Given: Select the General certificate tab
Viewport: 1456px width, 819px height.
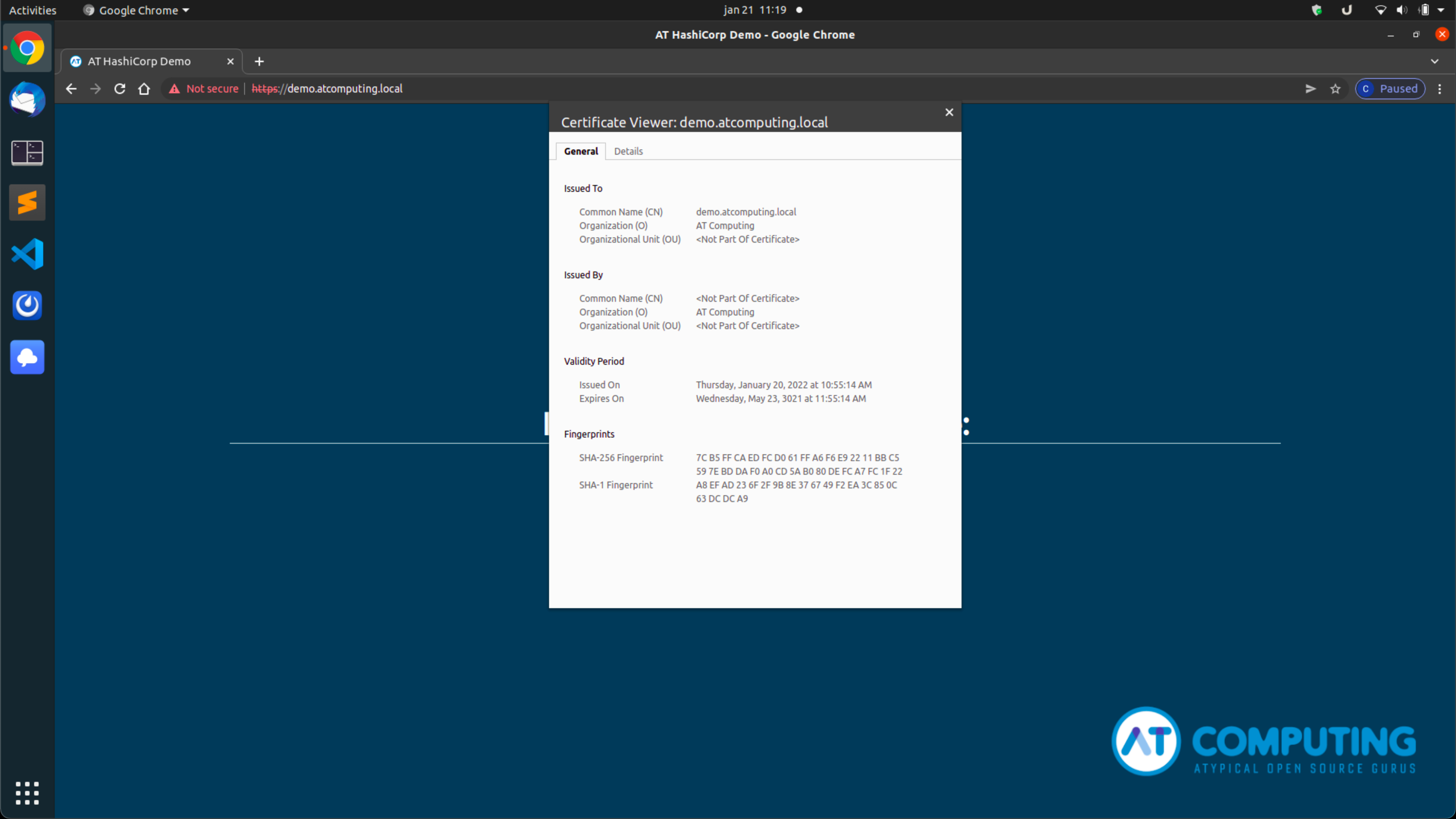Looking at the screenshot, I should (x=580, y=151).
